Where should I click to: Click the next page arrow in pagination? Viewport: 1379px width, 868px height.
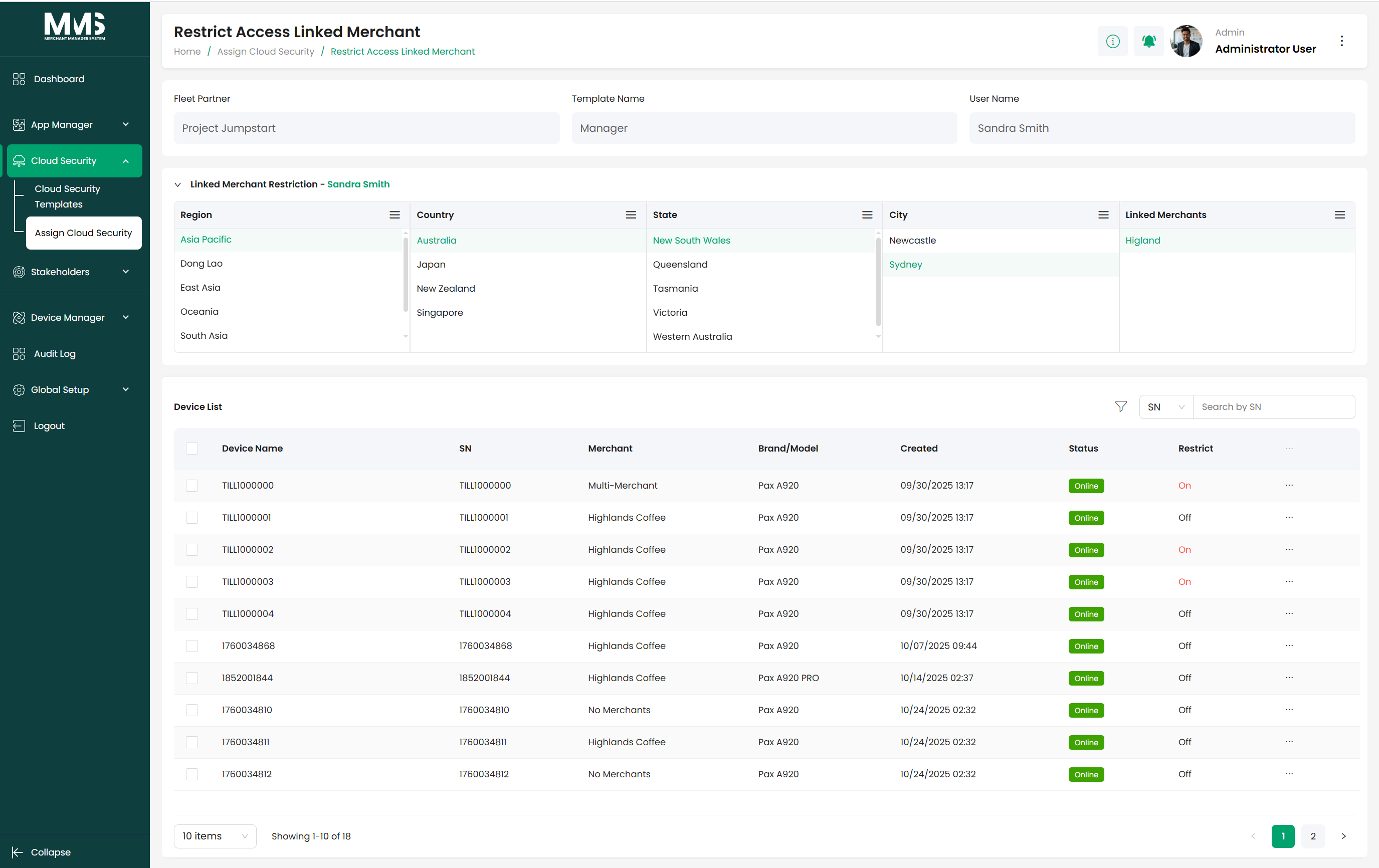(1343, 836)
